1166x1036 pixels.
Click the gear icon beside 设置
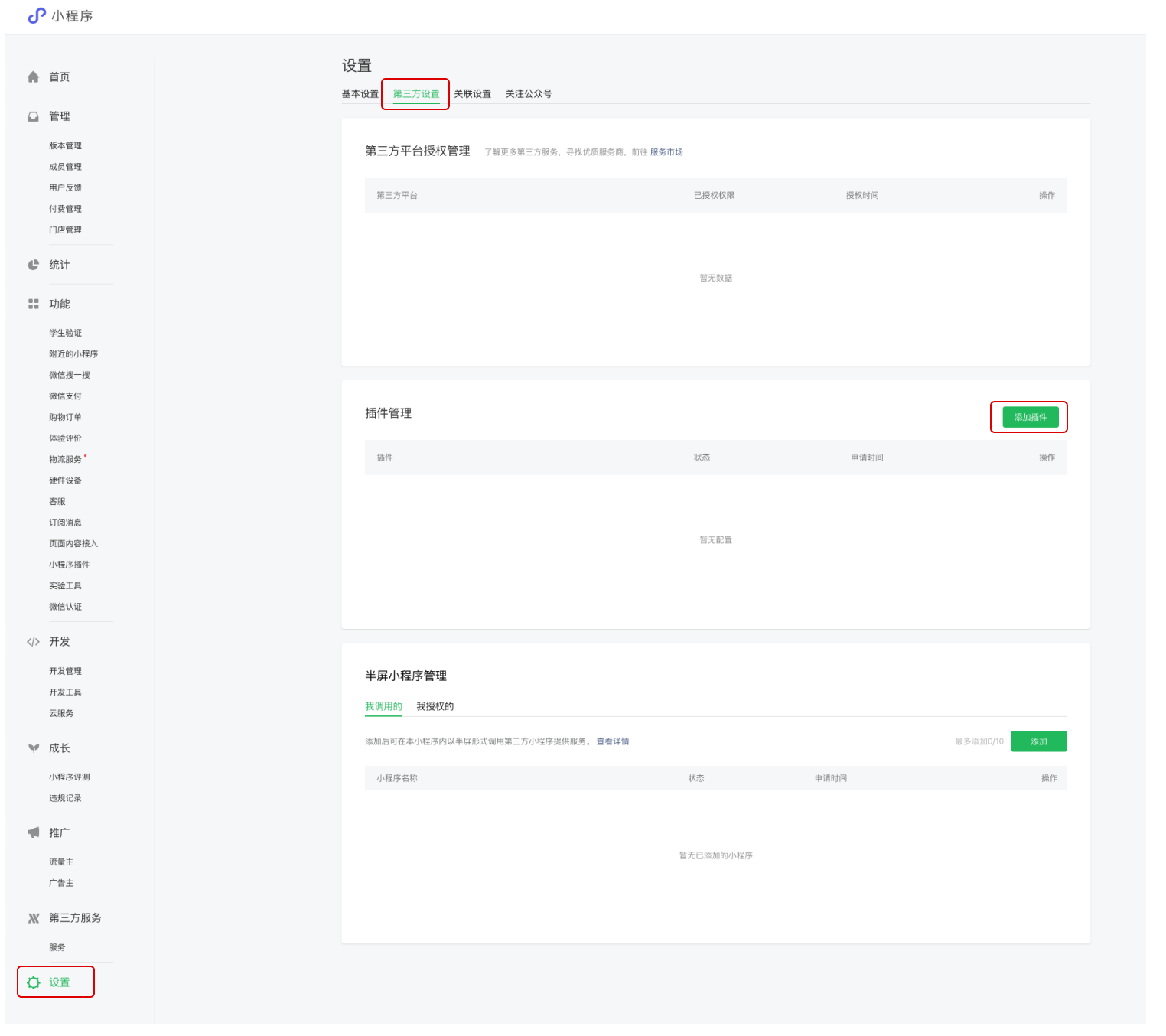click(33, 982)
